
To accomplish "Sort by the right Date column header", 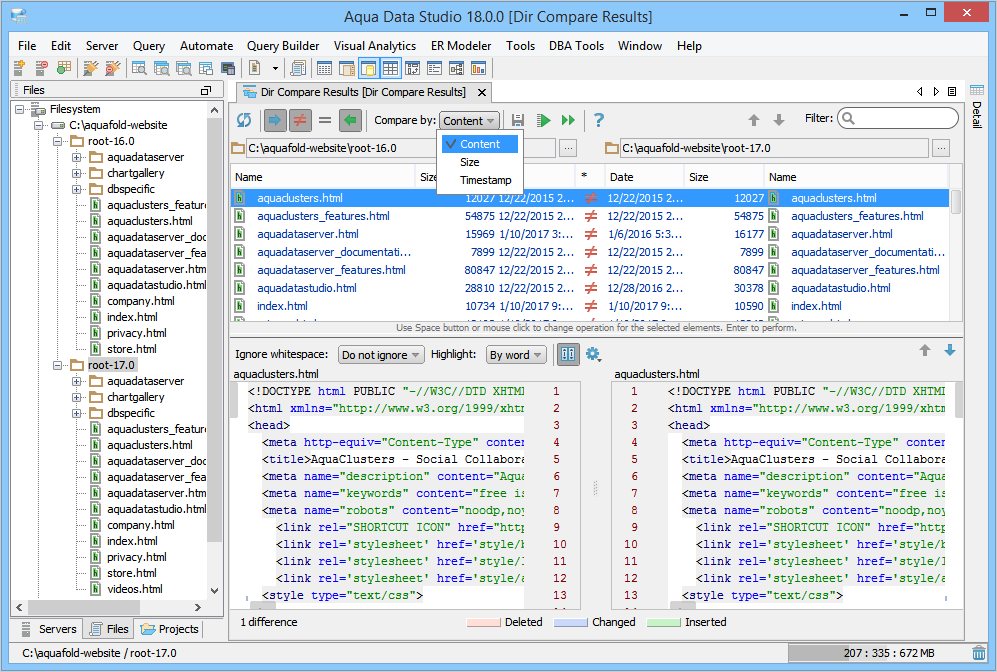I will pos(644,177).
